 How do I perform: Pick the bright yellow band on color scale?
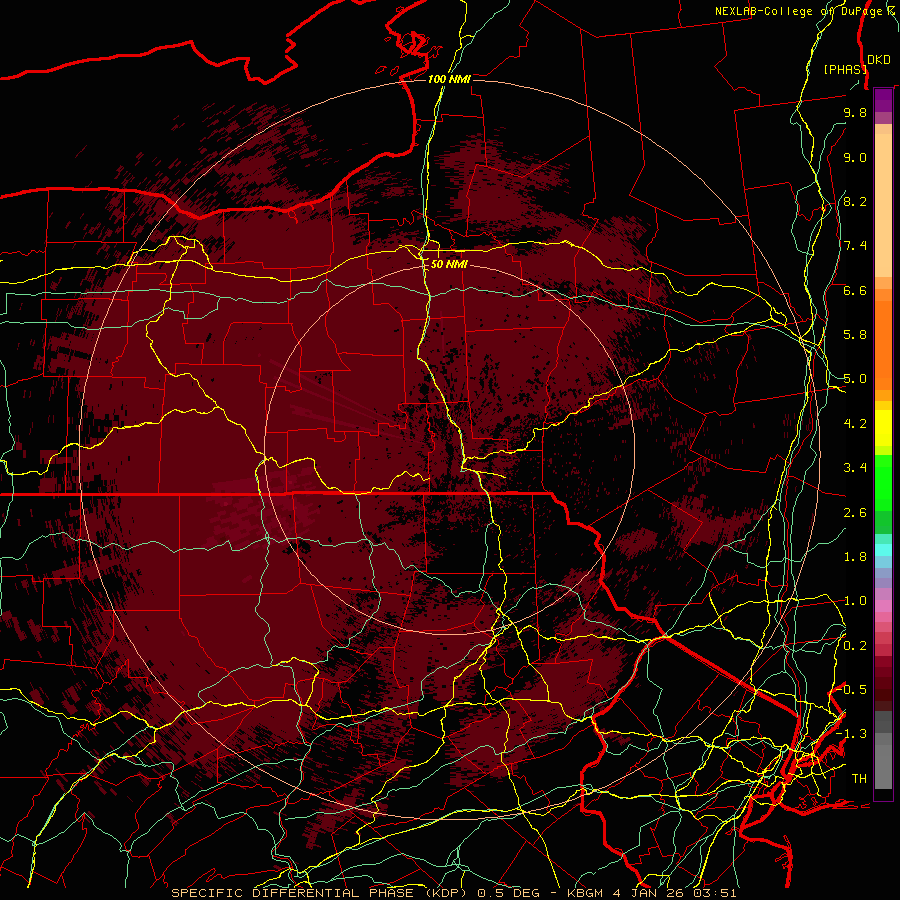(x=883, y=428)
